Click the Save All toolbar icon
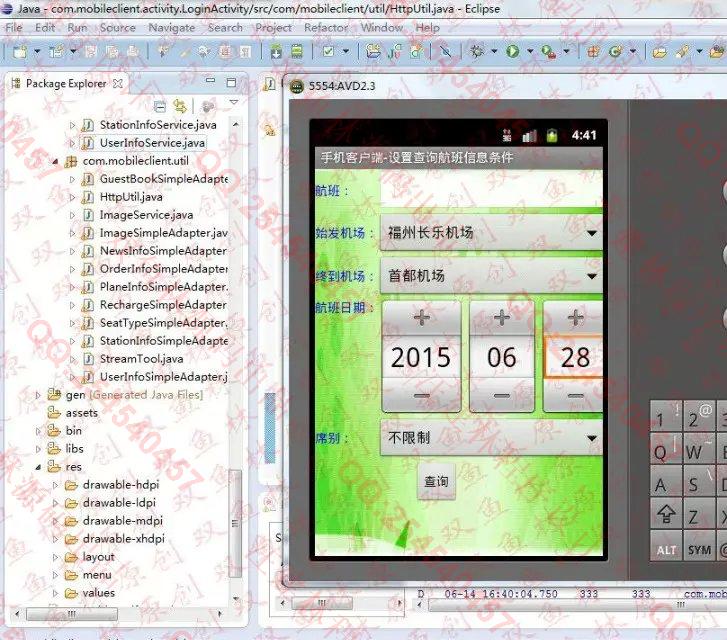Viewport: 727px width, 640px height. (112, 51)
